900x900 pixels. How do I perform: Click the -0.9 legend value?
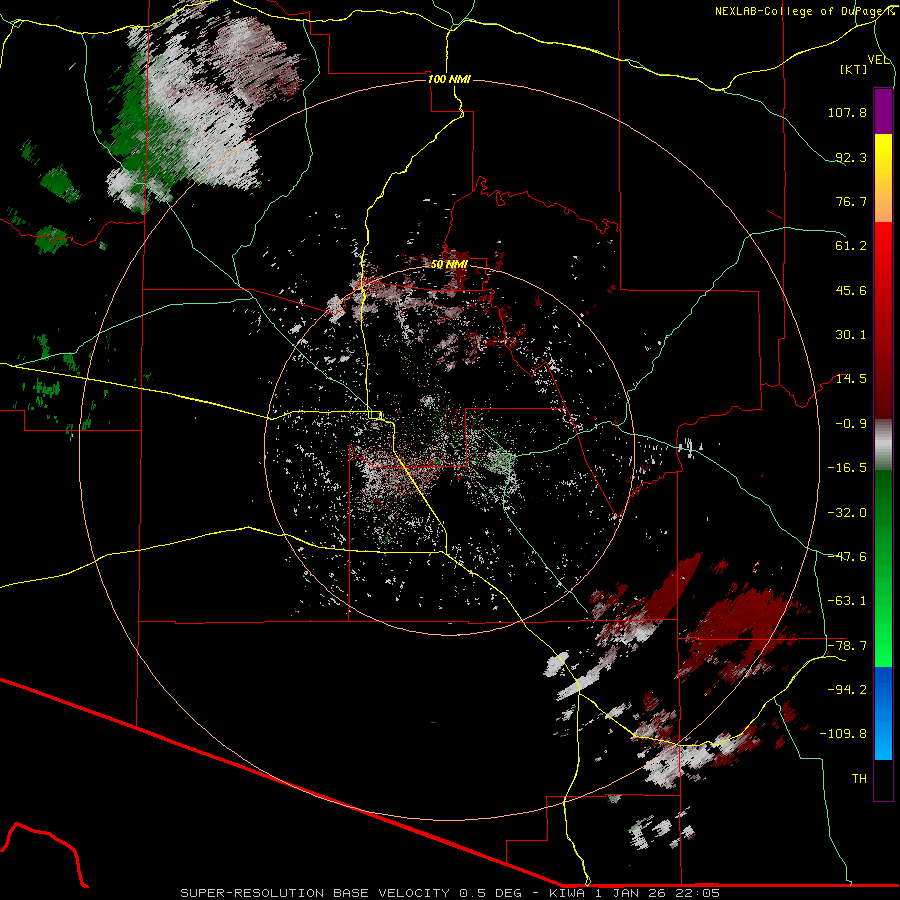click(851, 424)
